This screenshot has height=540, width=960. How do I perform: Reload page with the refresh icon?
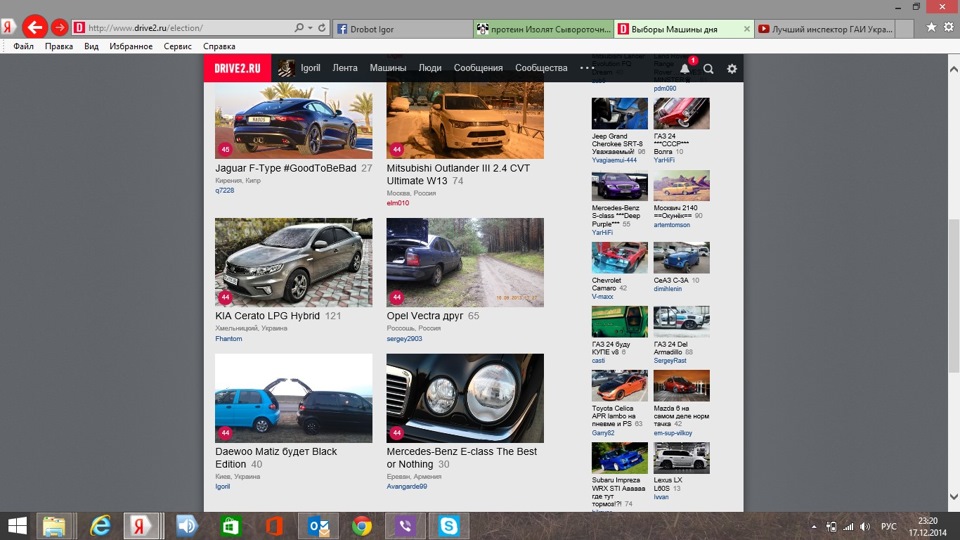coord(321,28)
